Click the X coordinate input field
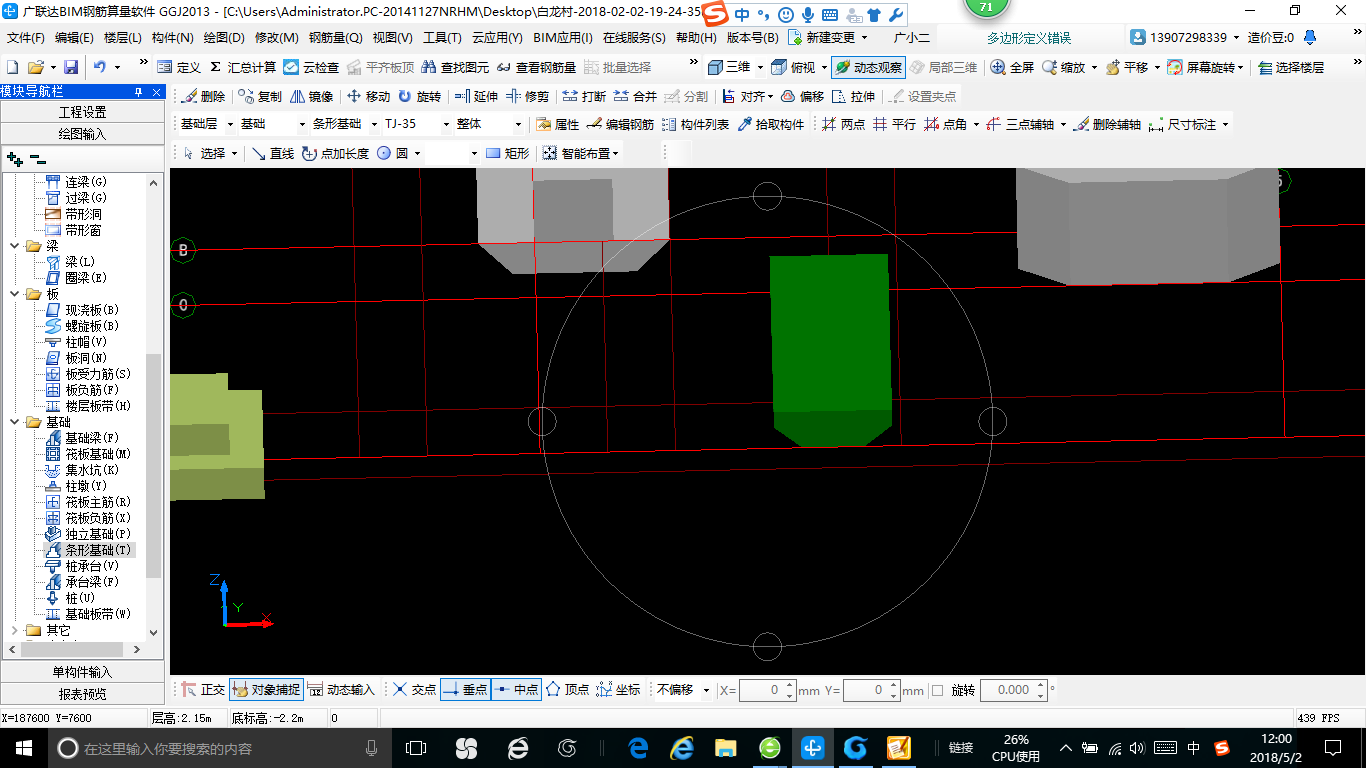The image size is (1366, 768). coord(767,690)
